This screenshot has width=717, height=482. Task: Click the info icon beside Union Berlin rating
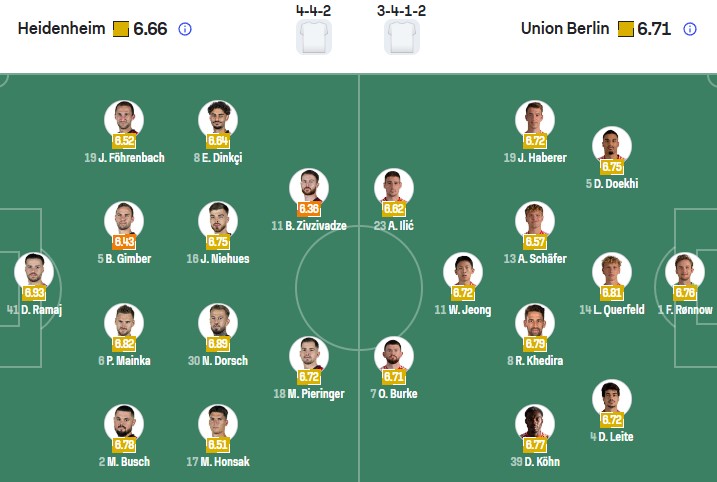pyautogui.click(x=689, y=29)
